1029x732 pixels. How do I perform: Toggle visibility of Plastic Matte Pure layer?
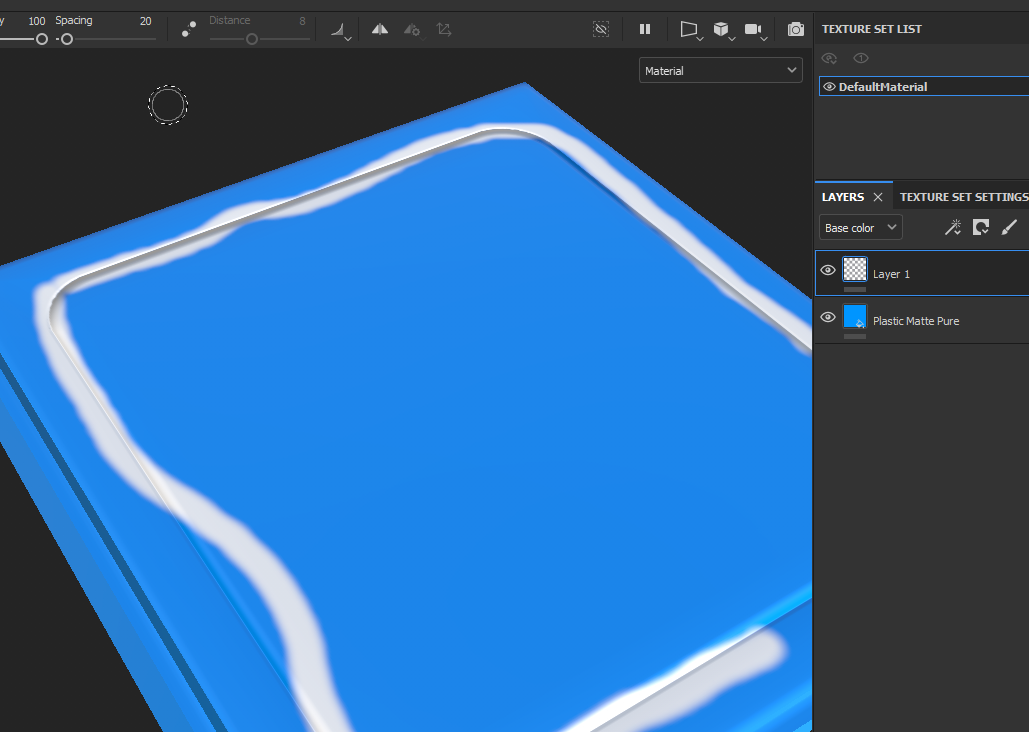tap(828, 317)
